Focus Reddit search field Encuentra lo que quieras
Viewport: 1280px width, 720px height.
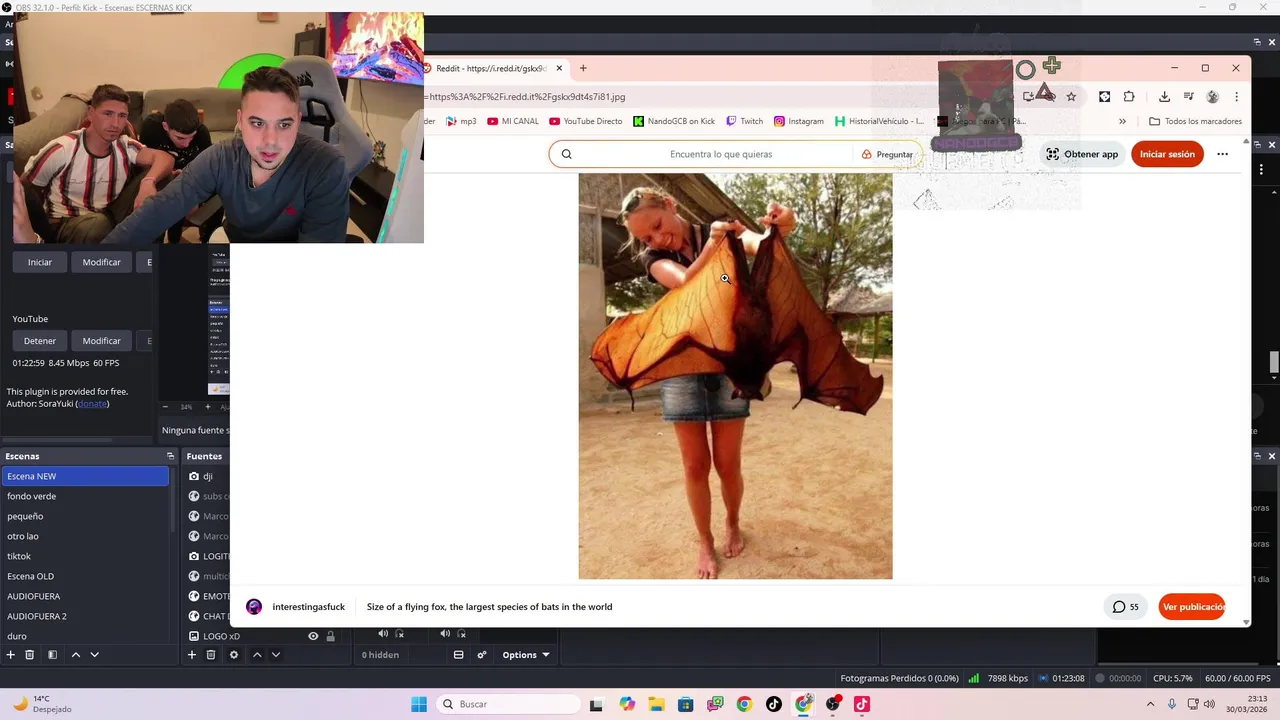point(721,154)
